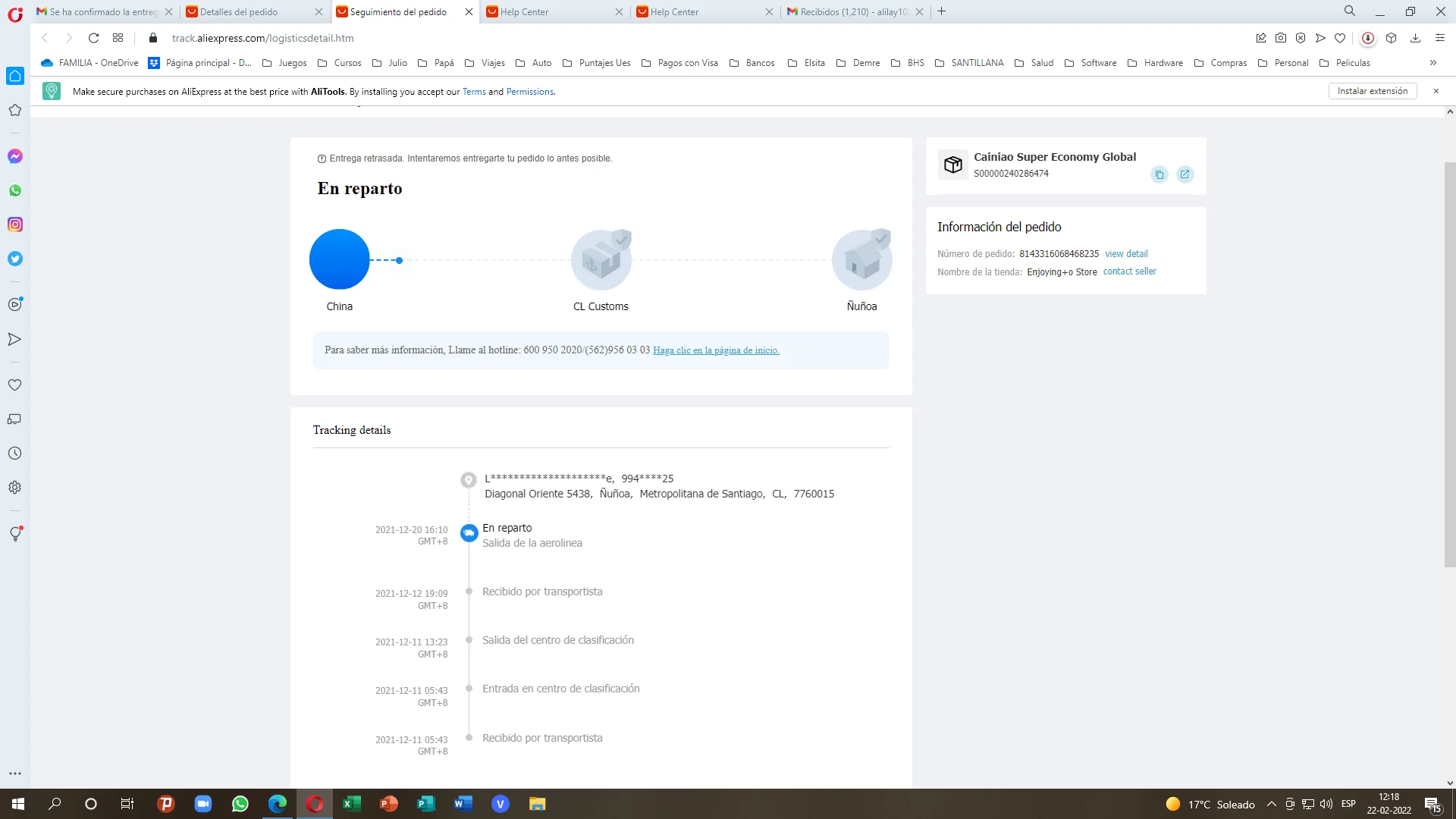Image resolution: width=1456 pixels, height=819 pixels.
Task: Switch to Gmail Recibidos tab
Action: (849, 11)
